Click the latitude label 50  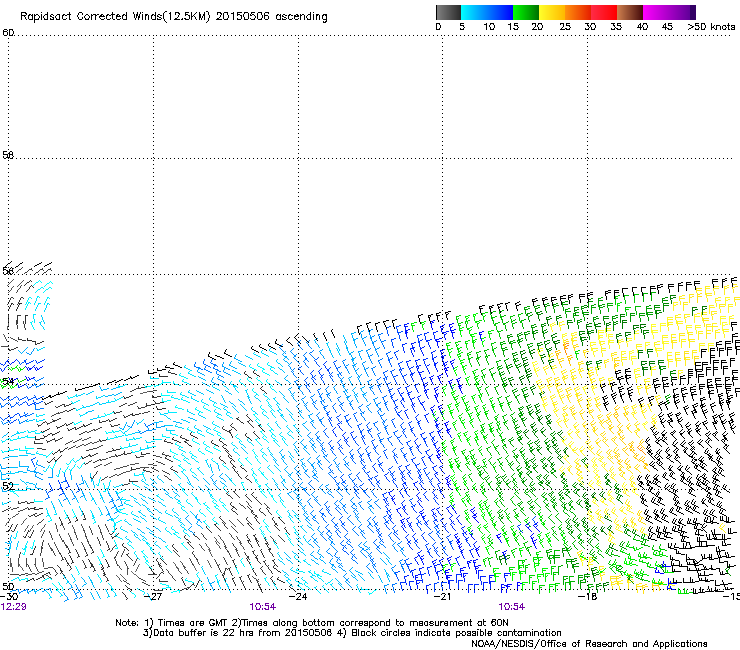(8, 586)
